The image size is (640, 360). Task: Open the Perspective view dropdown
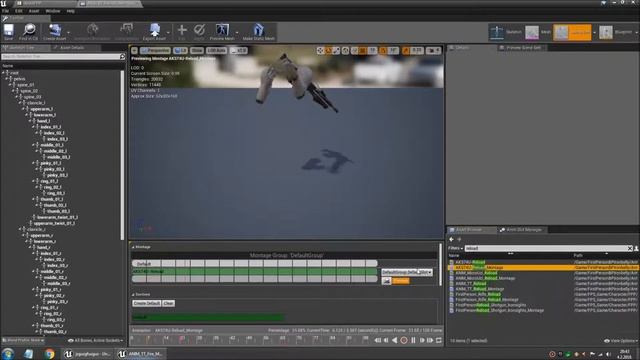point(155,51)
